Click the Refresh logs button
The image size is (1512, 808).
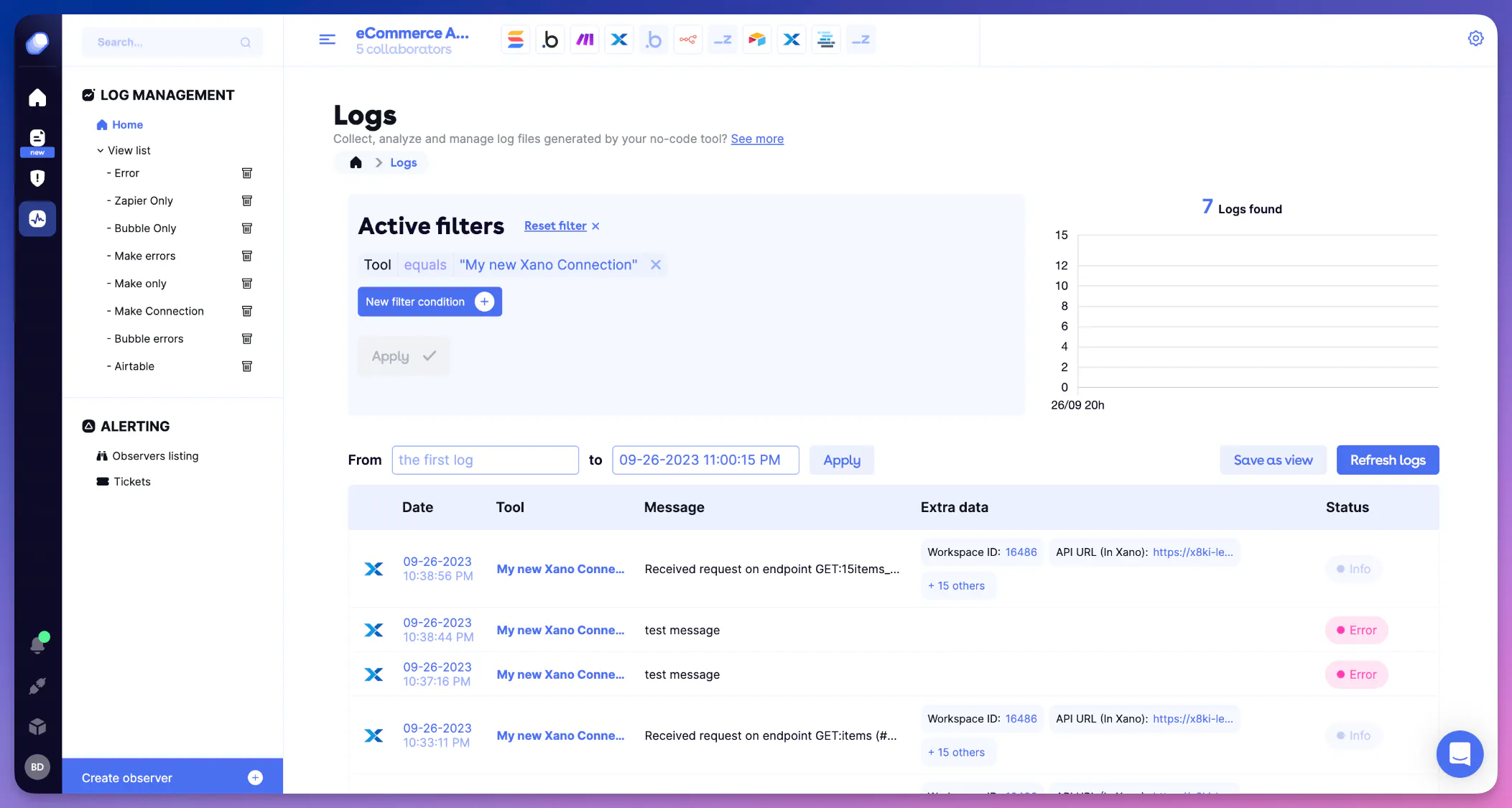point(1387,460)
